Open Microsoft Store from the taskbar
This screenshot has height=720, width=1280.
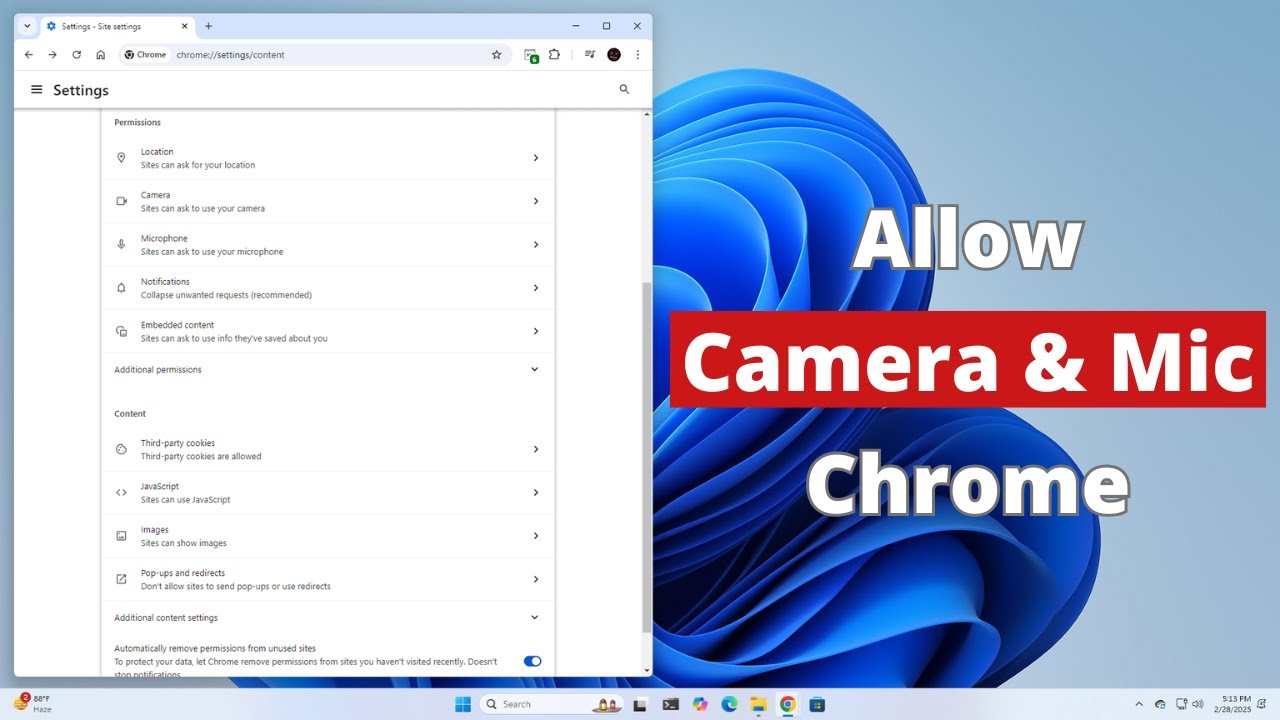pos(817,704)
